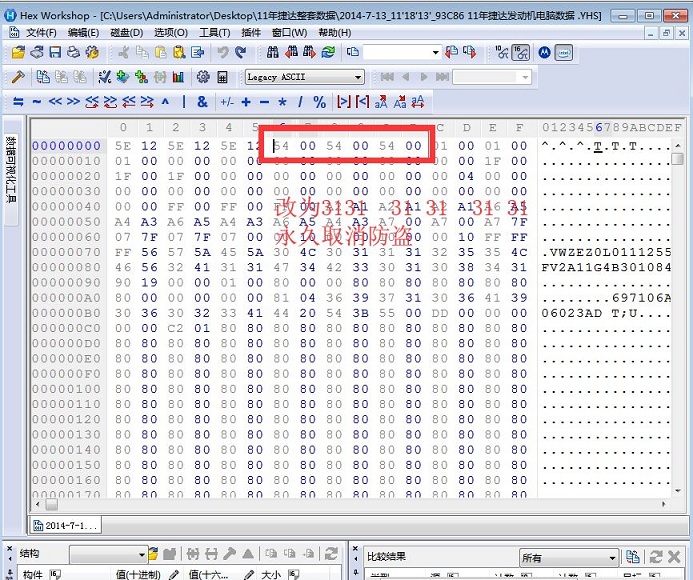This screenshot has width=693, height=580.
Task: Open the vertical 数据可视化工具 side panel
Action: tap(11, 170)
